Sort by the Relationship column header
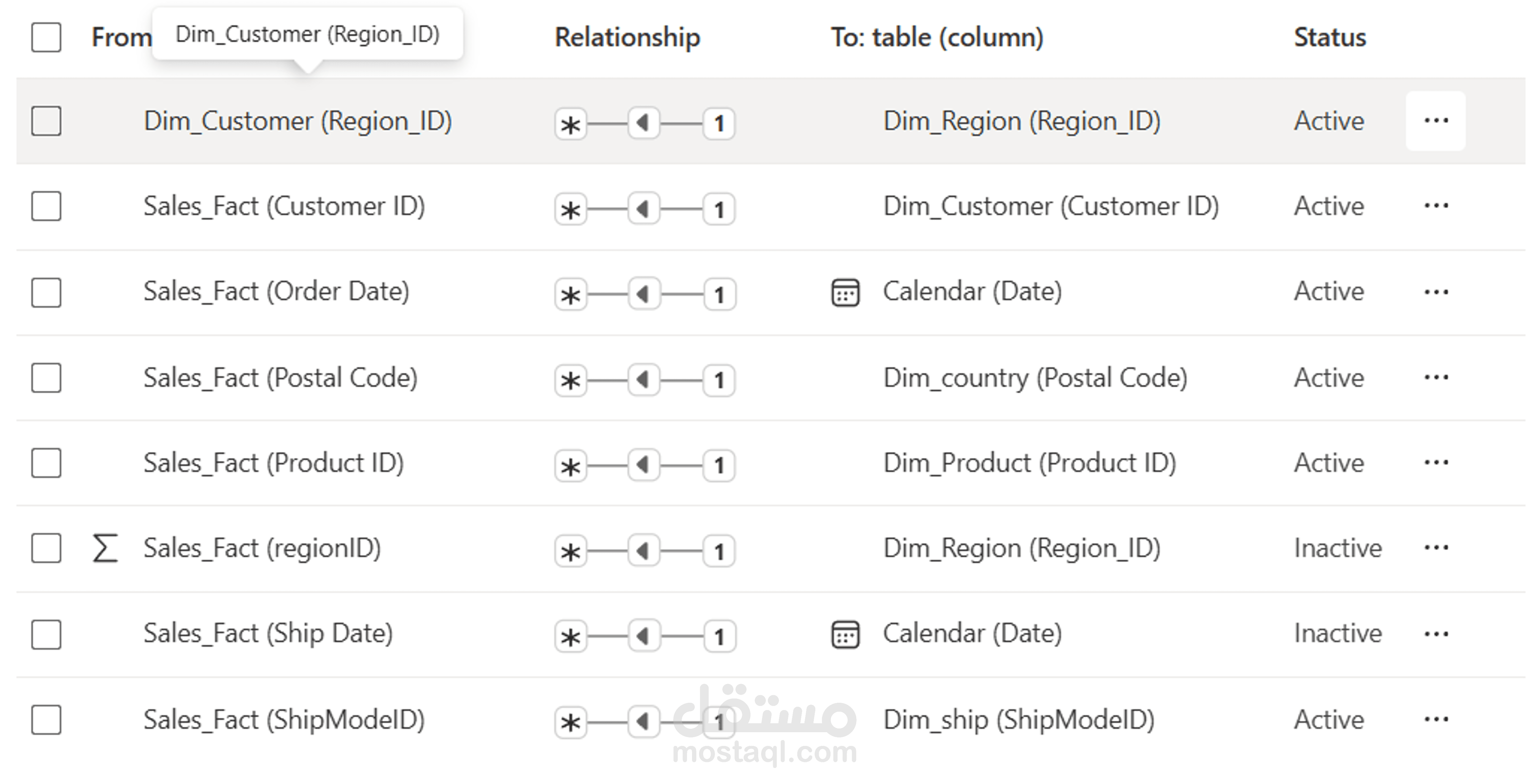 [627, 37]
